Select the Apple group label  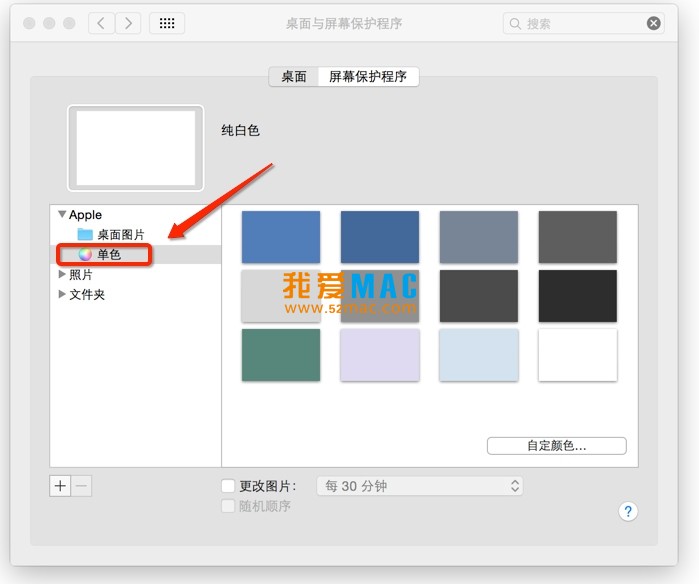[x=85, y=215]
